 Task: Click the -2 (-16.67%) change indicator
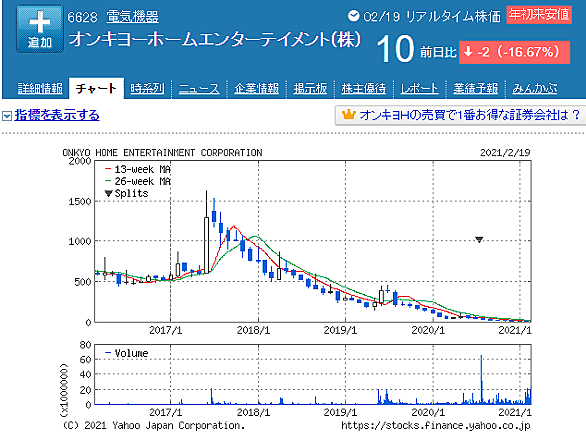pyautogui.click(x=515, y=52)
